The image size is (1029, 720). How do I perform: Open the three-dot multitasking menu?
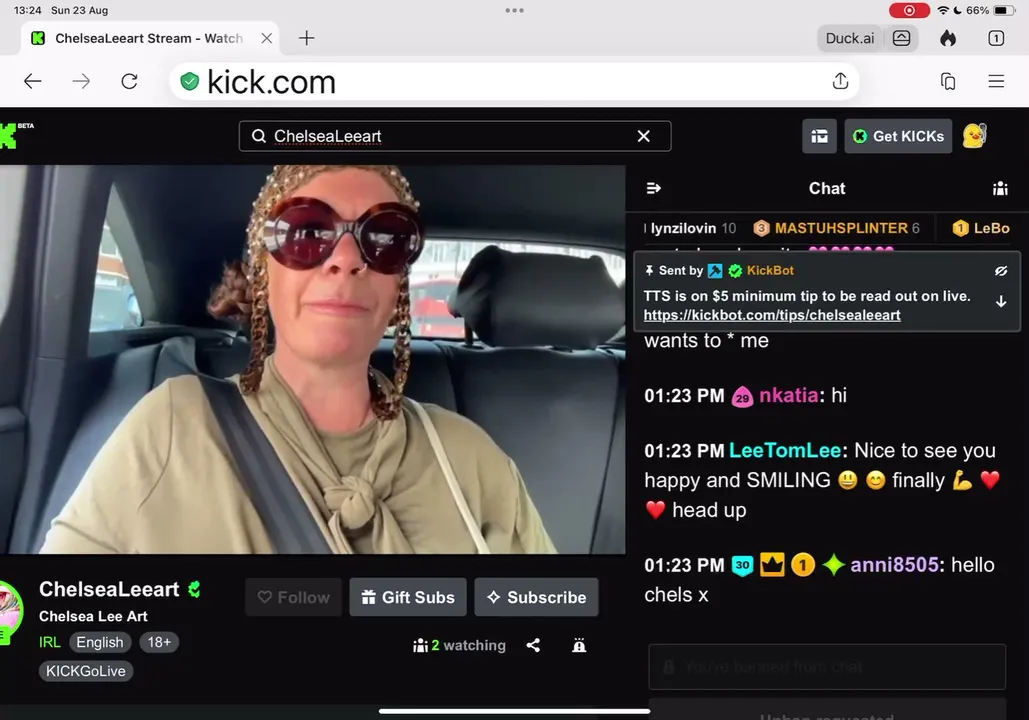coord(514,11)
